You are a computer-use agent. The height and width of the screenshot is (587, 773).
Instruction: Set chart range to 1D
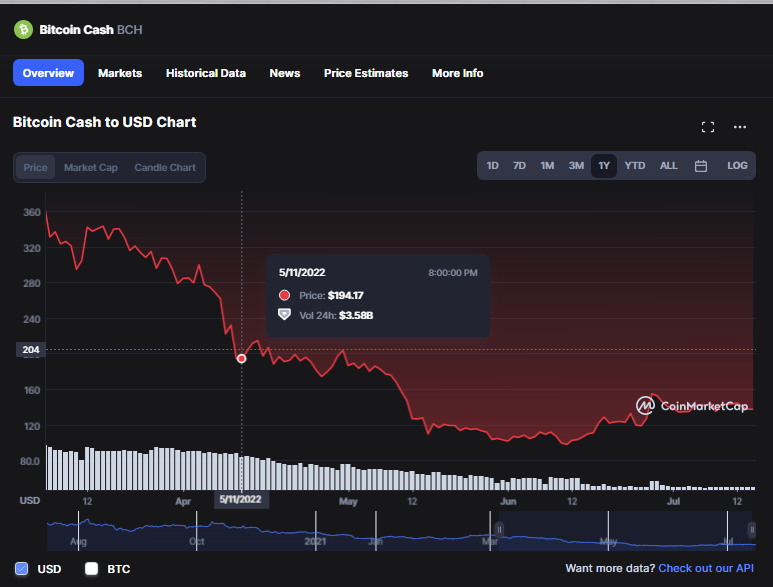pyautogui.click(x=492, y=166)
